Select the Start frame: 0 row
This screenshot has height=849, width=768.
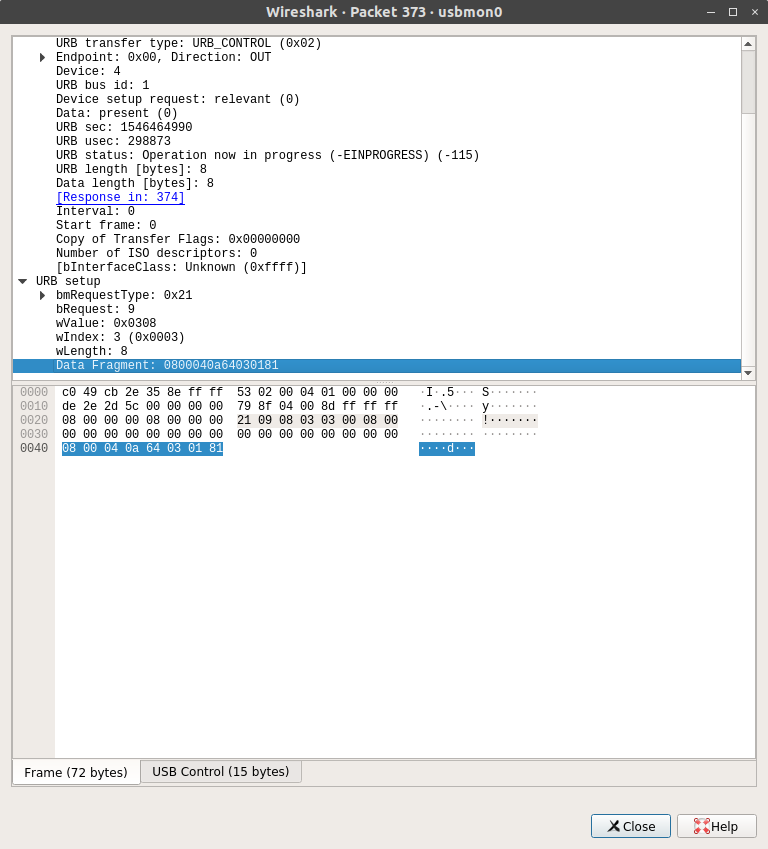pos(376,225)
